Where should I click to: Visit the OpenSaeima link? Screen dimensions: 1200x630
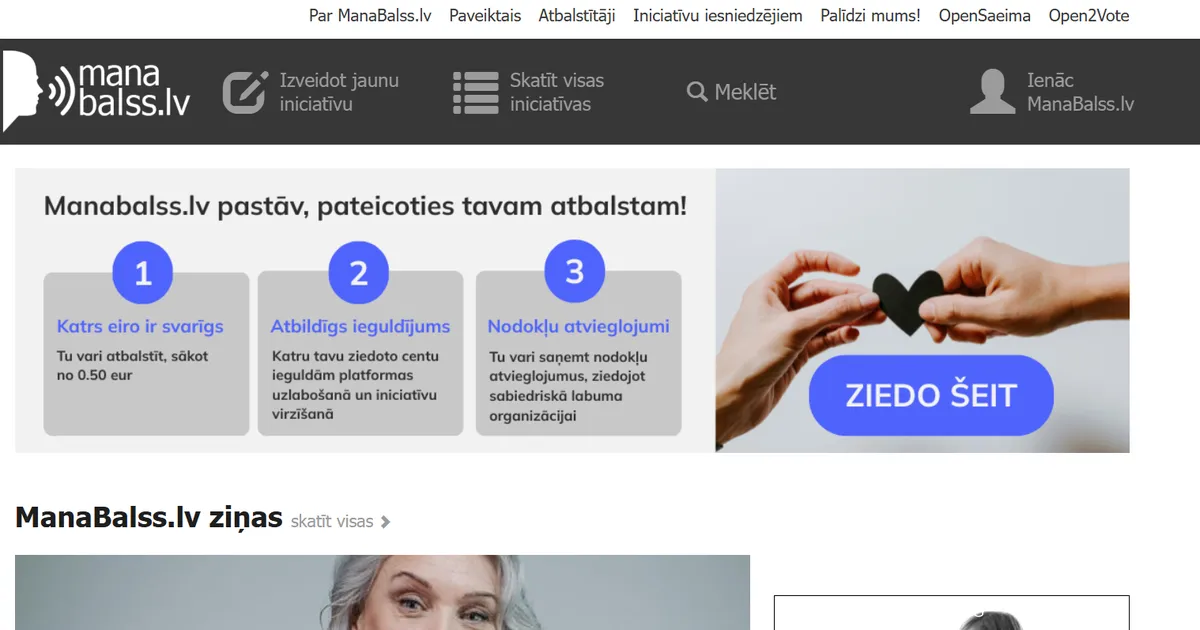[984, 16]
